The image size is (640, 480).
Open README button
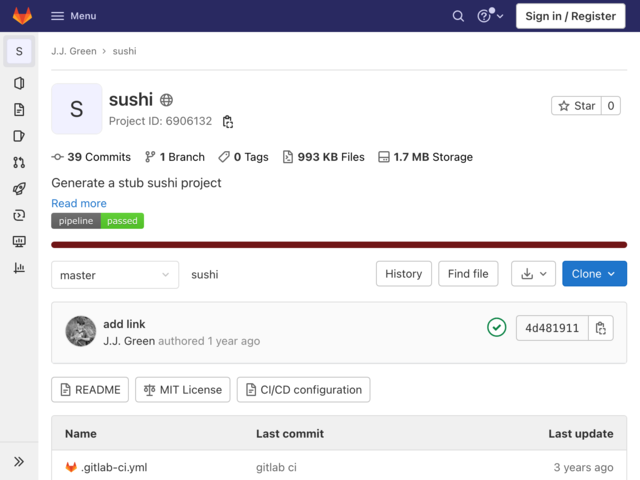pos(90,390)
